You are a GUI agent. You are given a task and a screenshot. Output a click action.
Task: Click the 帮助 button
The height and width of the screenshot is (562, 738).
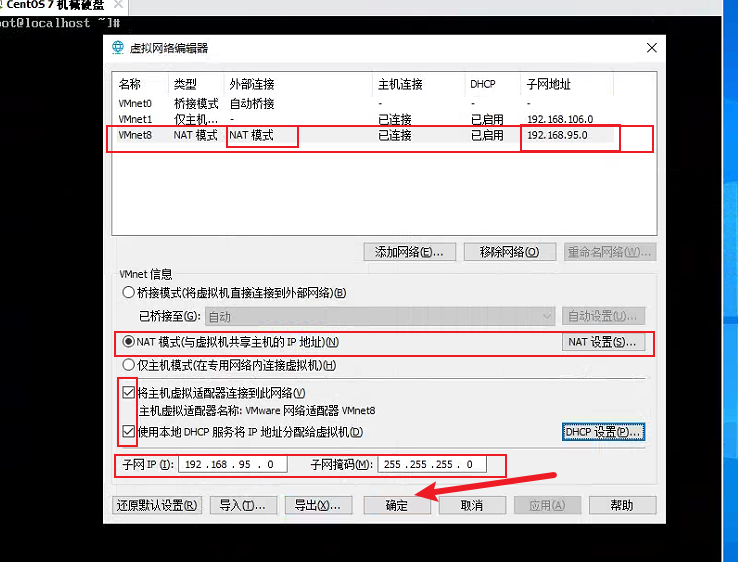(x=622, y=505)
